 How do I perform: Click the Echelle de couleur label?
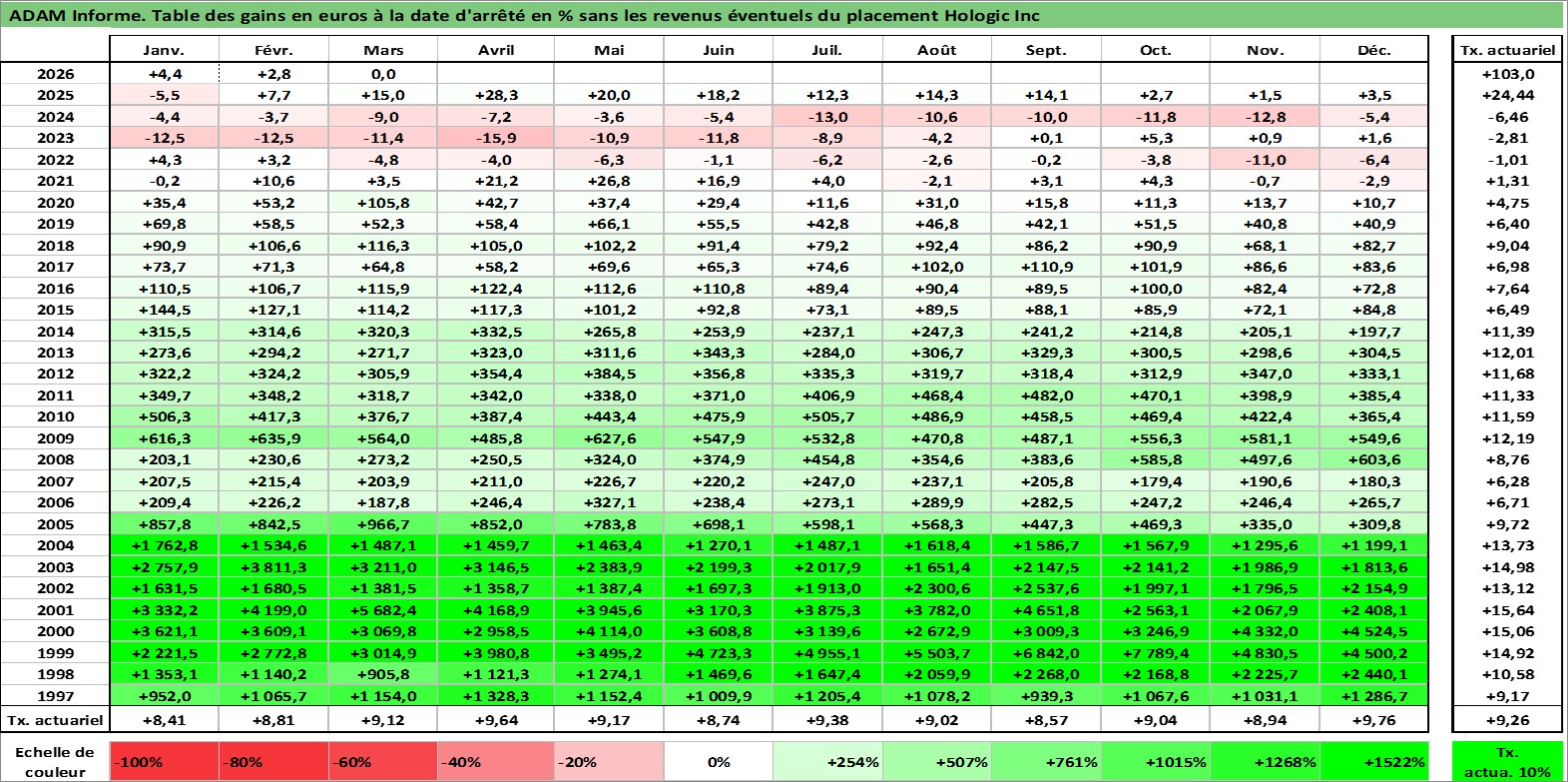tap(55, 761)
